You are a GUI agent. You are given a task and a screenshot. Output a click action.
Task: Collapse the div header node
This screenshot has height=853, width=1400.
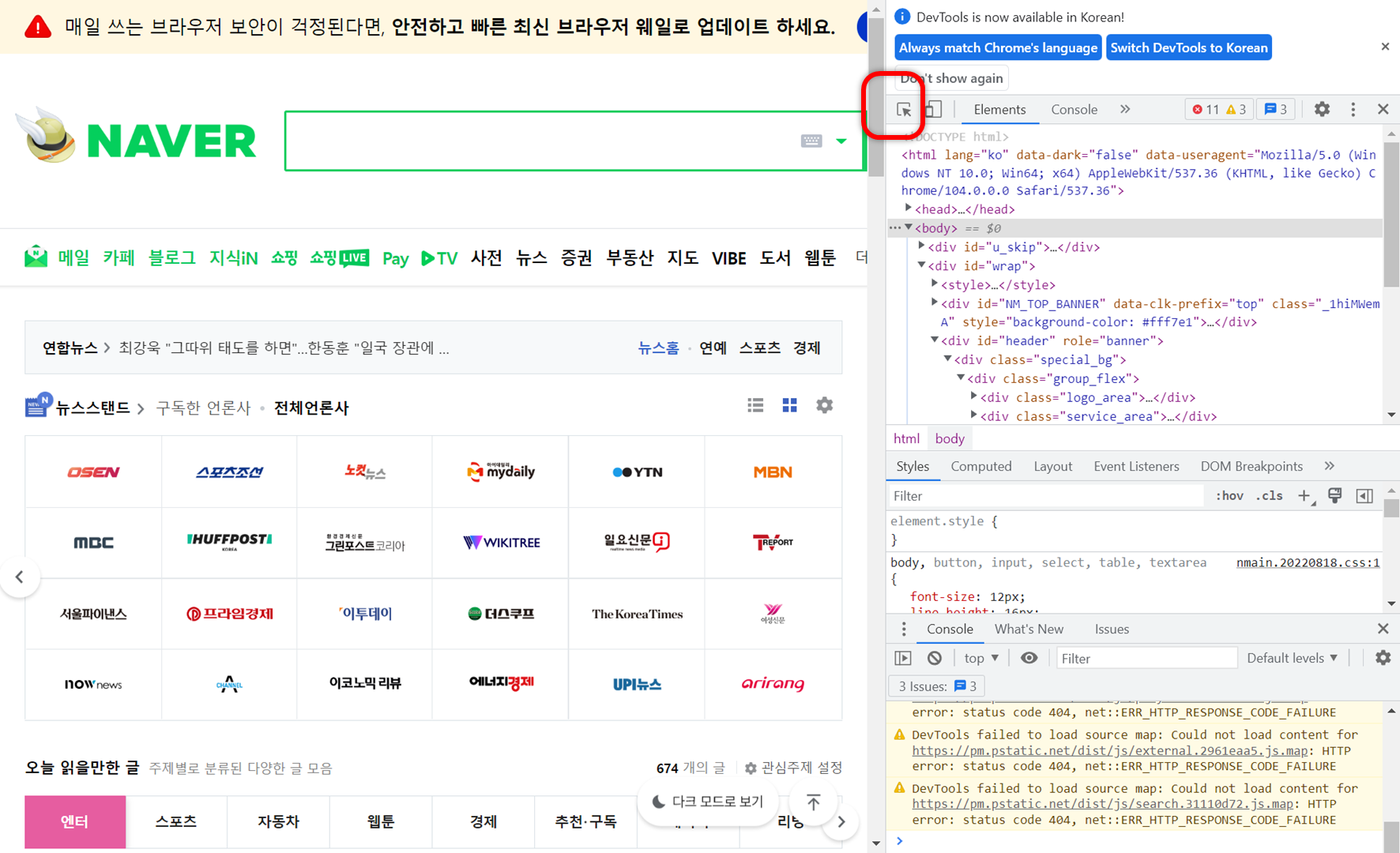pos(935,340)
